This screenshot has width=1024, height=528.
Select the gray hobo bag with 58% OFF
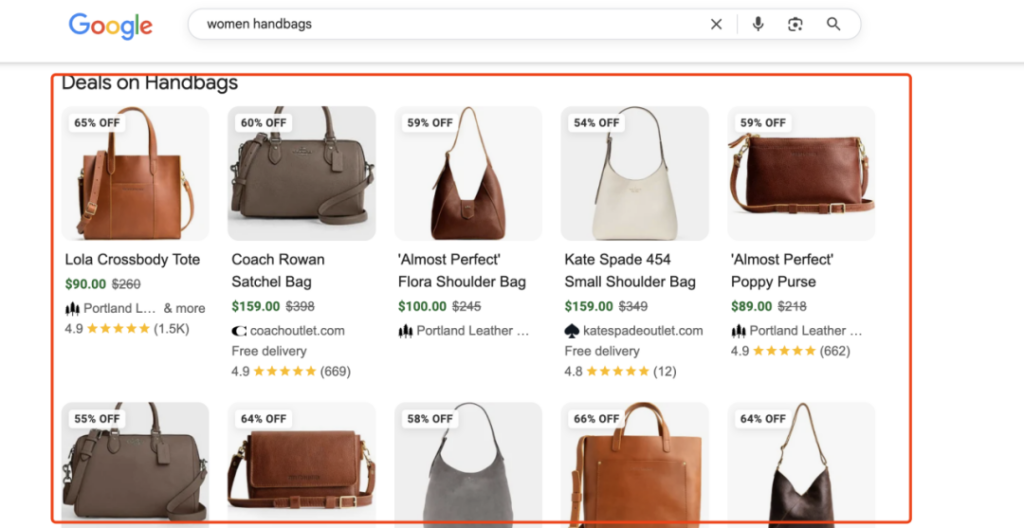[468, 464]
